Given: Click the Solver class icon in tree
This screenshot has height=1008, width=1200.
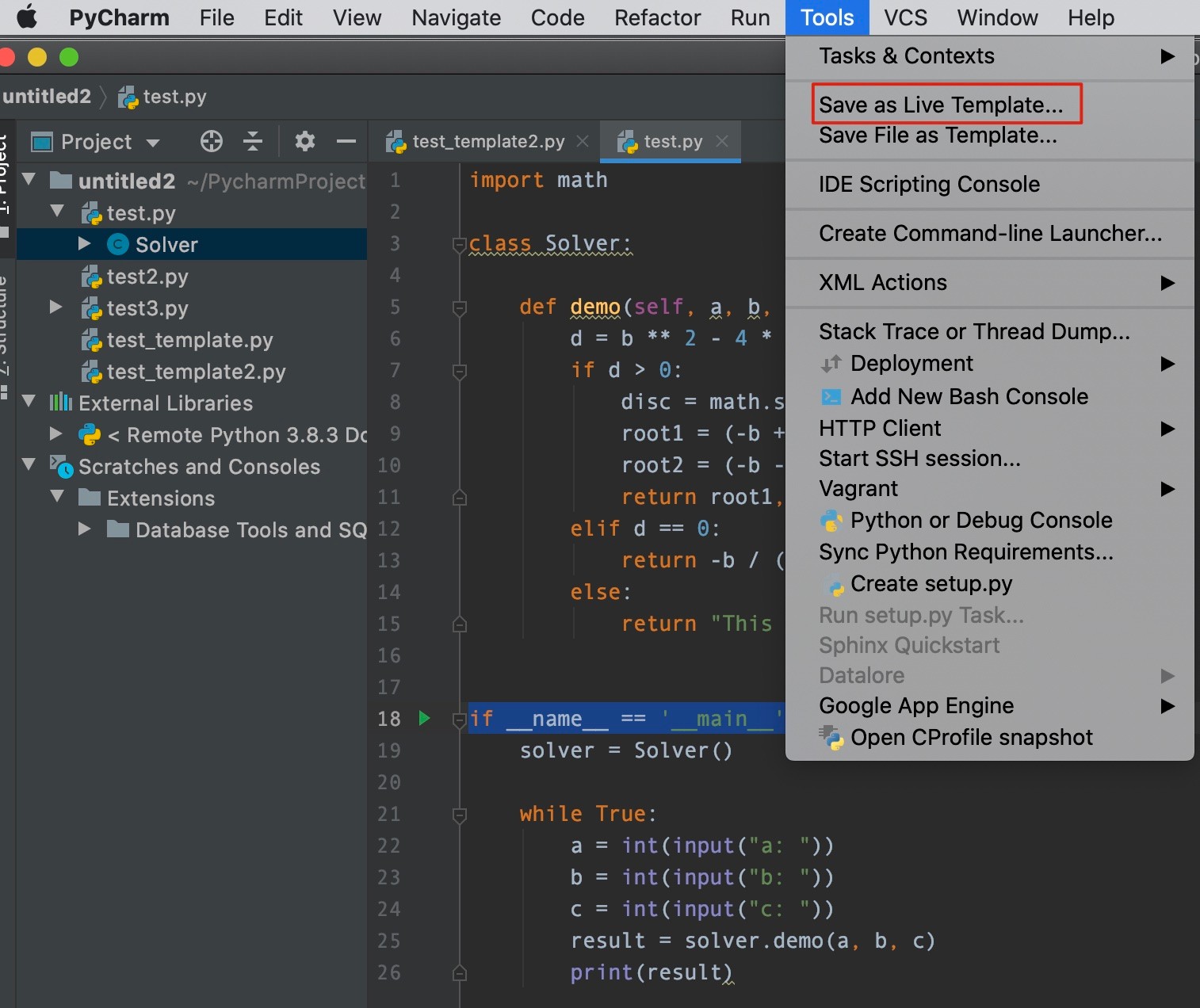Looking at the screenshot, I should (x=118, y=244).
